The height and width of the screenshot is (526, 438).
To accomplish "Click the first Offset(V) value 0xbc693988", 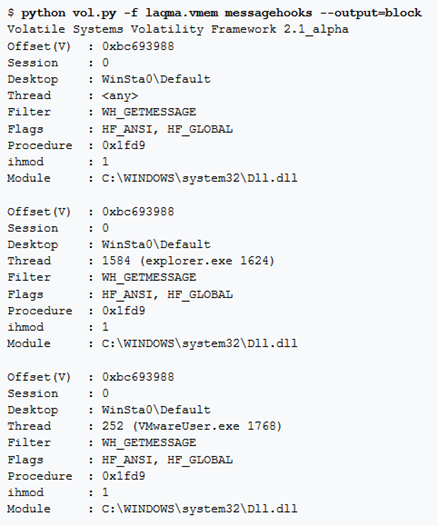I will 138,46.
